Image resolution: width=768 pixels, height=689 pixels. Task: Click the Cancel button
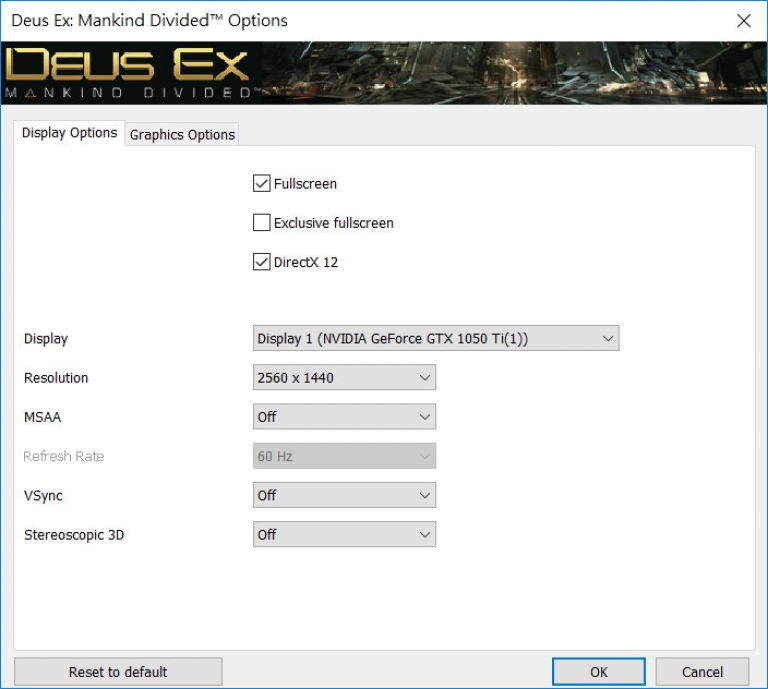click(702, 671)
